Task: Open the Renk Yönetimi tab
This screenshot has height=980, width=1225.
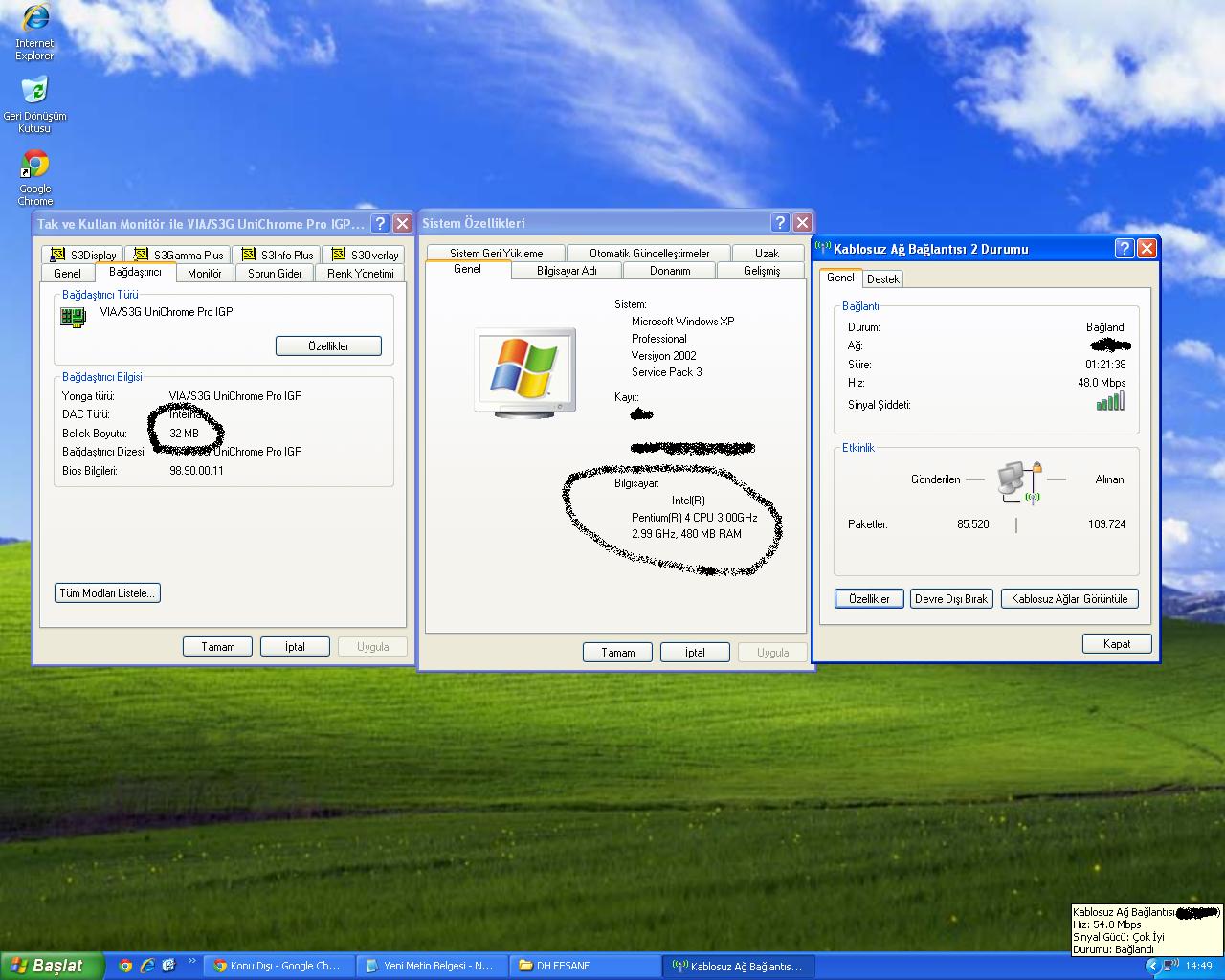Action: [360, 273]
